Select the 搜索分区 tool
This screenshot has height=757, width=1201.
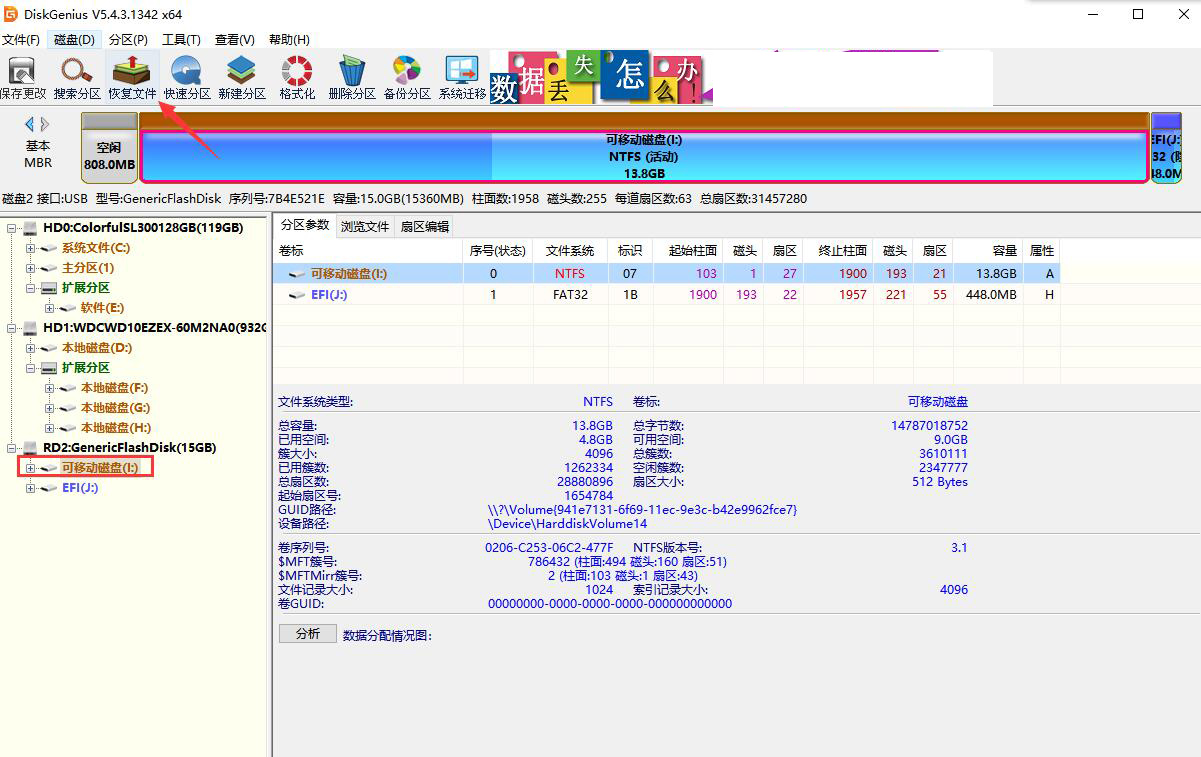tap(78, 75)
